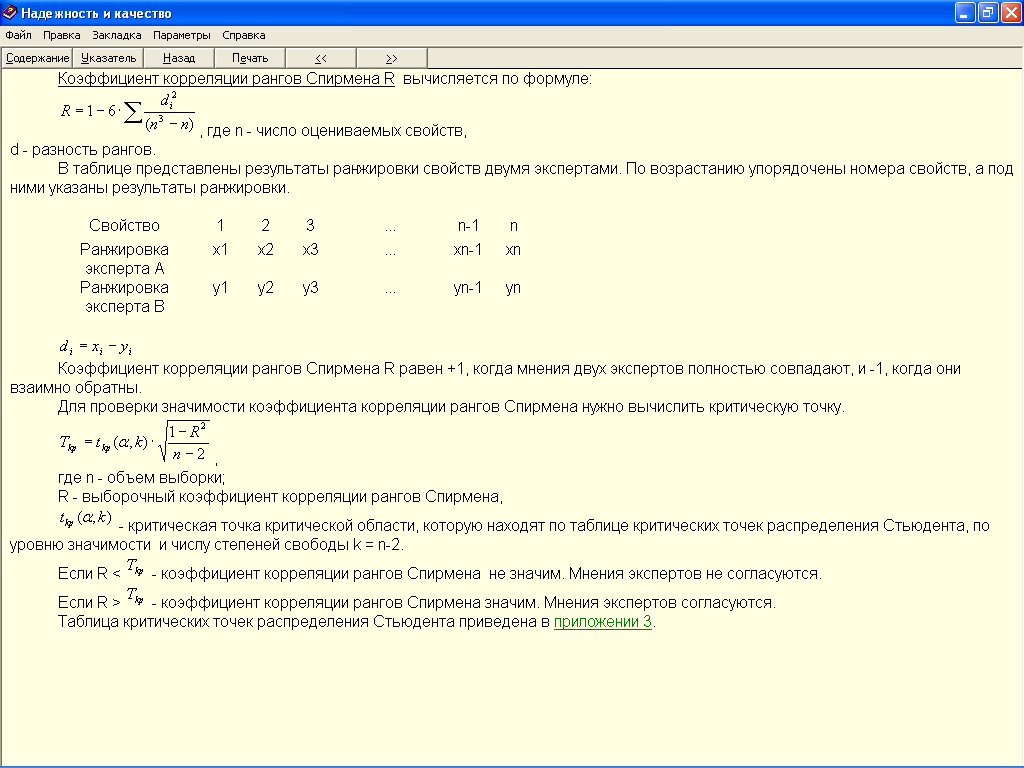Viewport: 1024px width, 768px height.
Task: Open the приложении 3 link
Action: coord(603,622)
